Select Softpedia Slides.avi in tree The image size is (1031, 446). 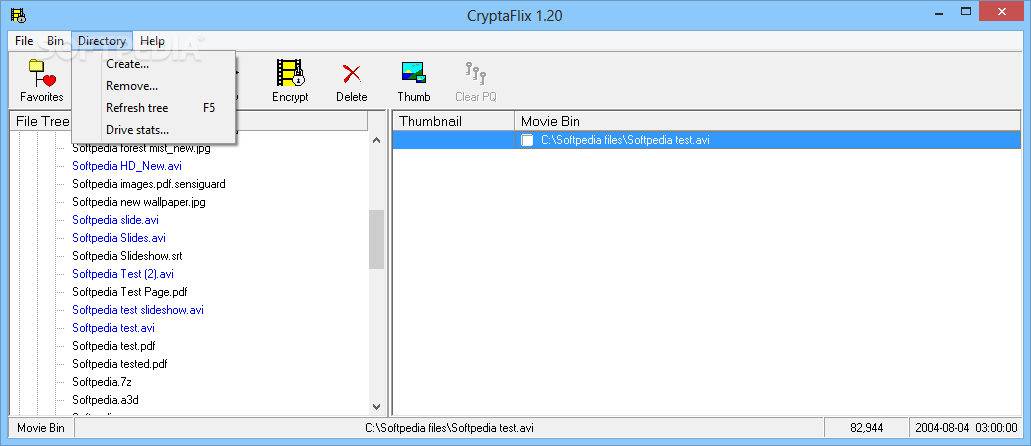click(x=118, y=237)
